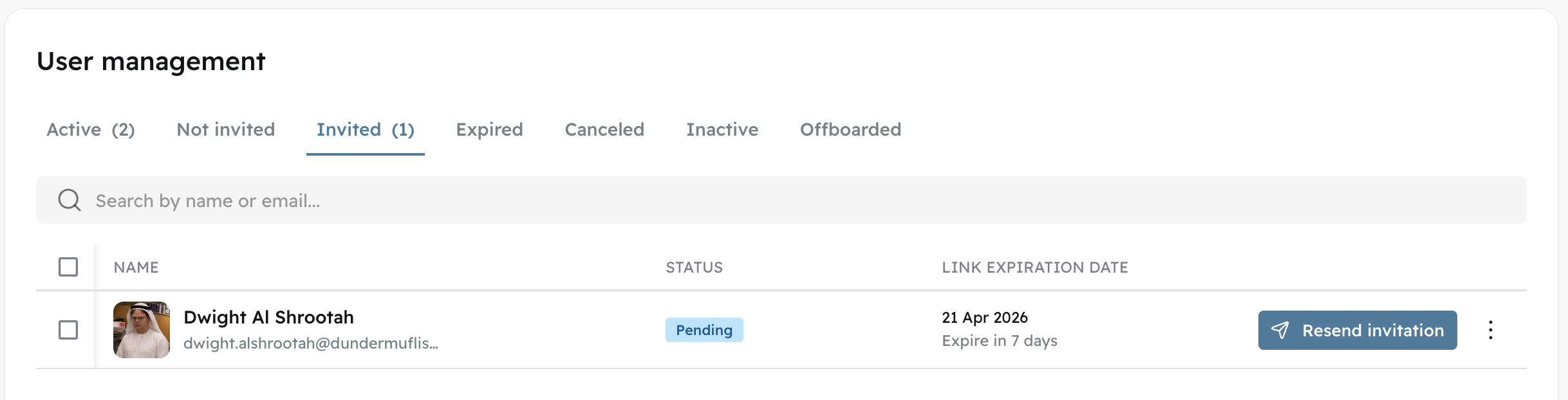Click the STATUS column header
The width and height of the screenshot is (1568, 400).
694,268
